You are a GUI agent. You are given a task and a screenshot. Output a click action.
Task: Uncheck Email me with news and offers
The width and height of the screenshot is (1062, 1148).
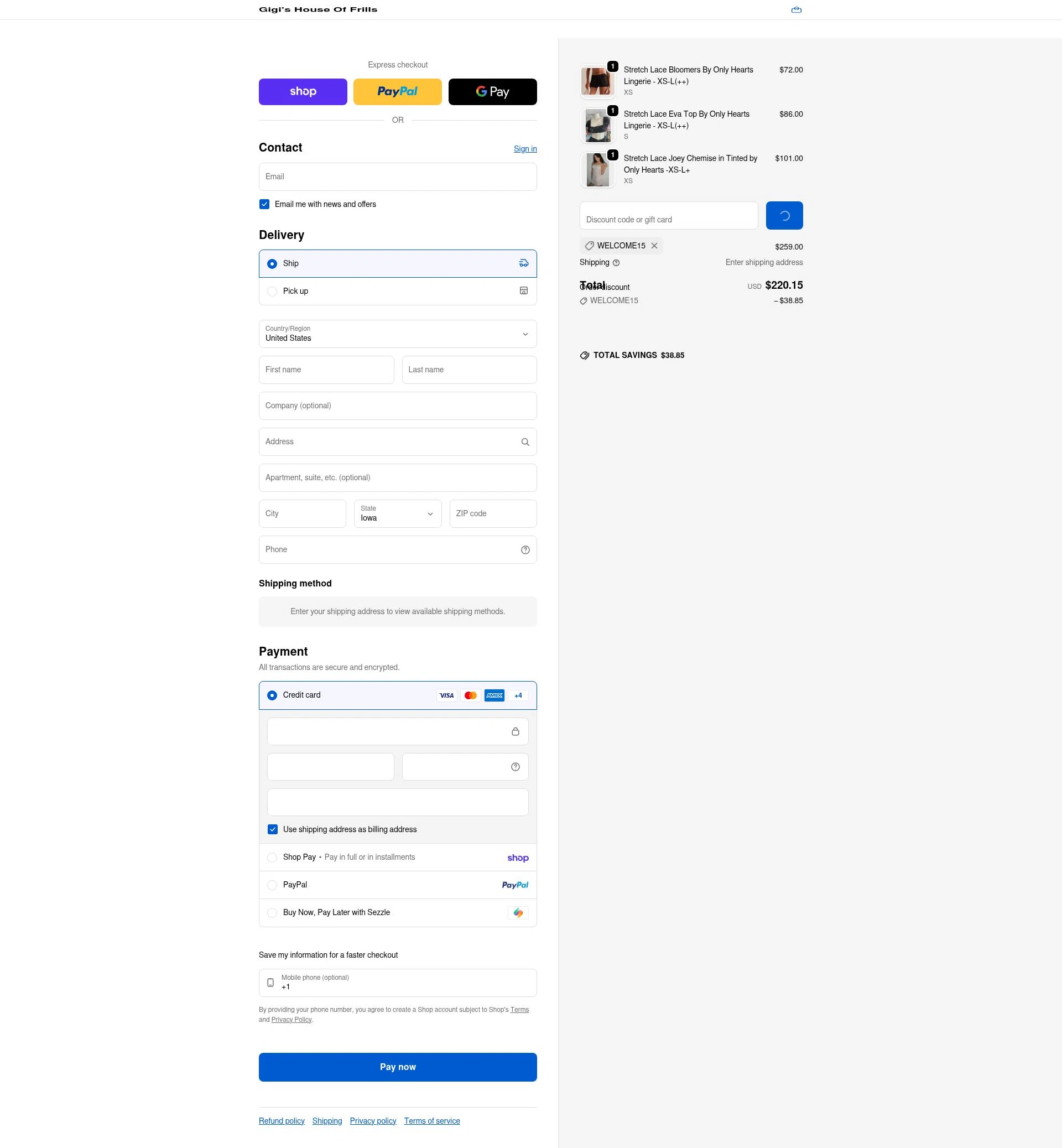264,204
